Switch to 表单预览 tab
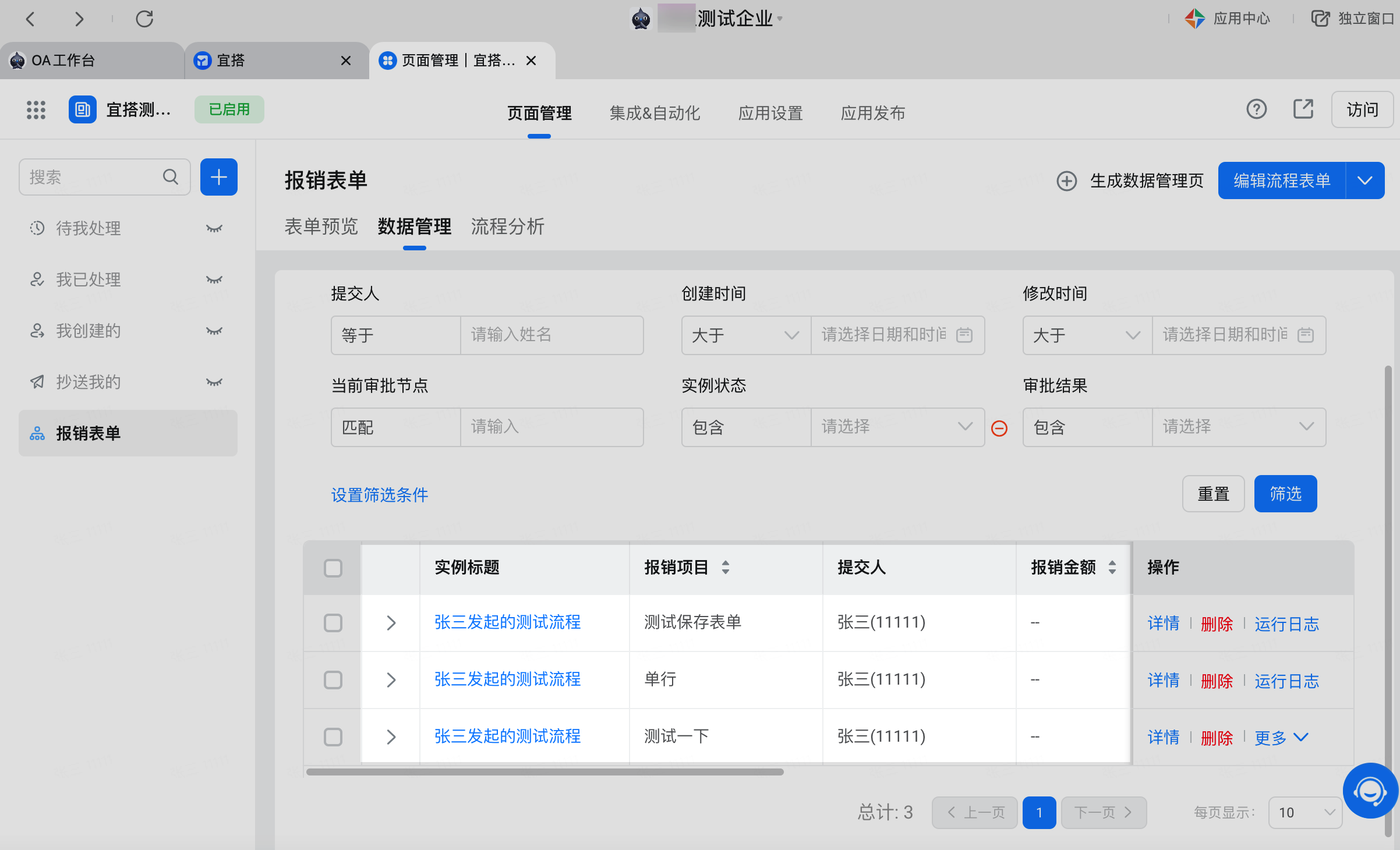1400x850 pixels. coord(321,226)
